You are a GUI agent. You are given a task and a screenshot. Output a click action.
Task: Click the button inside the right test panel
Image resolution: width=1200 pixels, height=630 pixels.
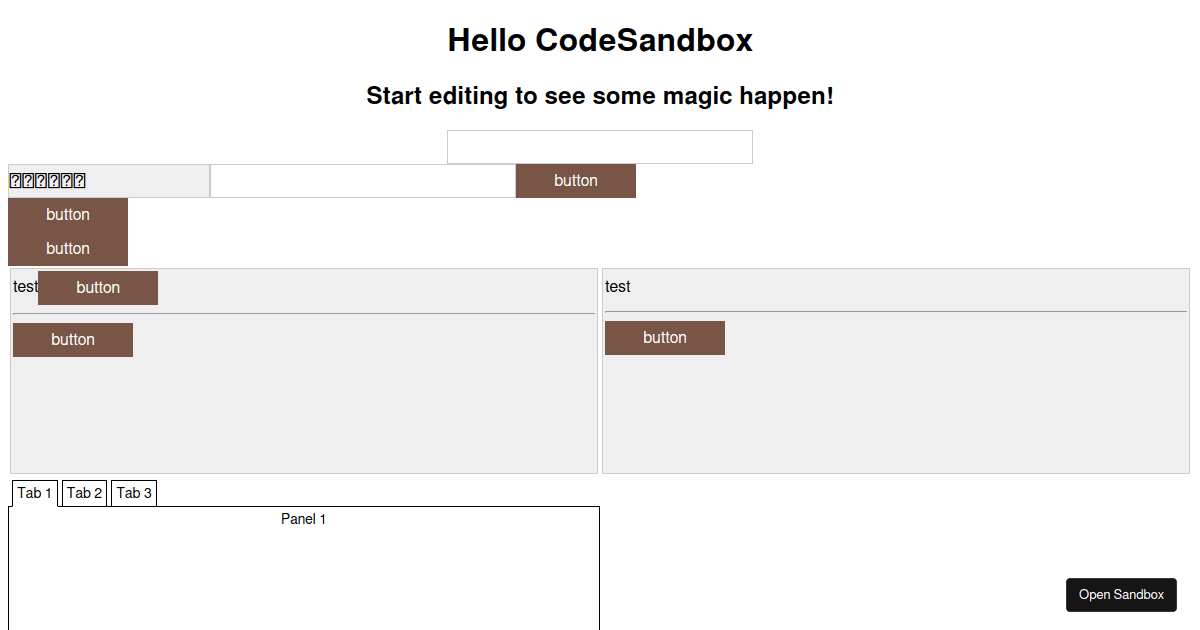665,337
